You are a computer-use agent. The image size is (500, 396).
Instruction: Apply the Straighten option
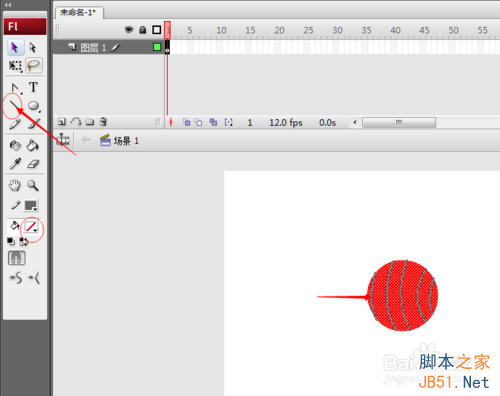(x=34, y=277)
